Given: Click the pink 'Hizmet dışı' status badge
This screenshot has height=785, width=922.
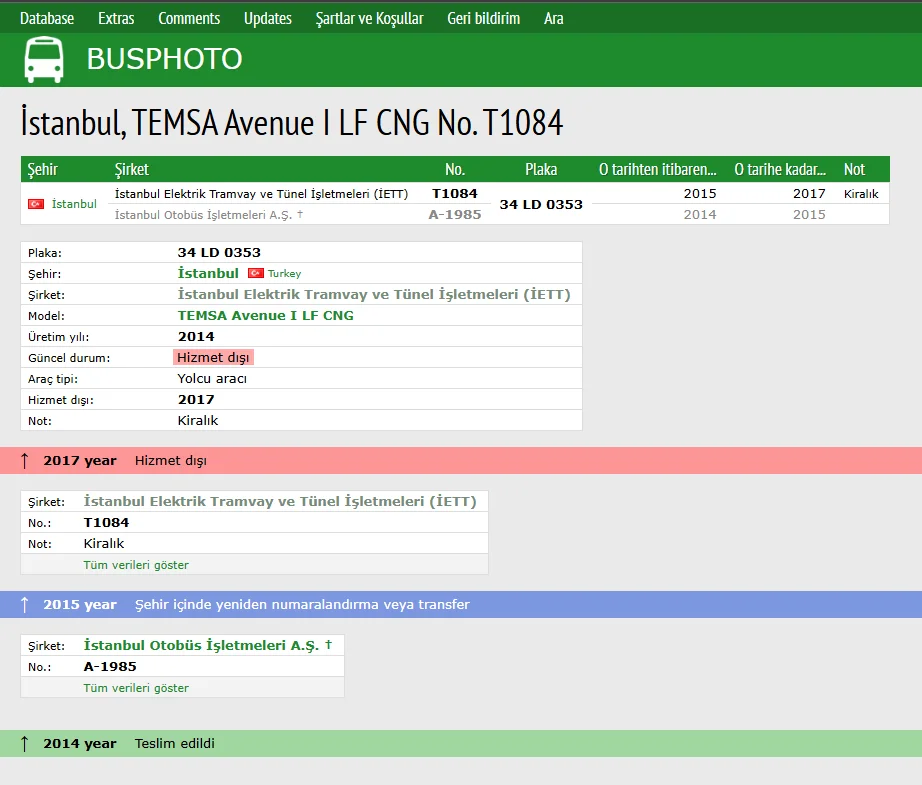Looking at the screenshot, I should coord(213,357).
